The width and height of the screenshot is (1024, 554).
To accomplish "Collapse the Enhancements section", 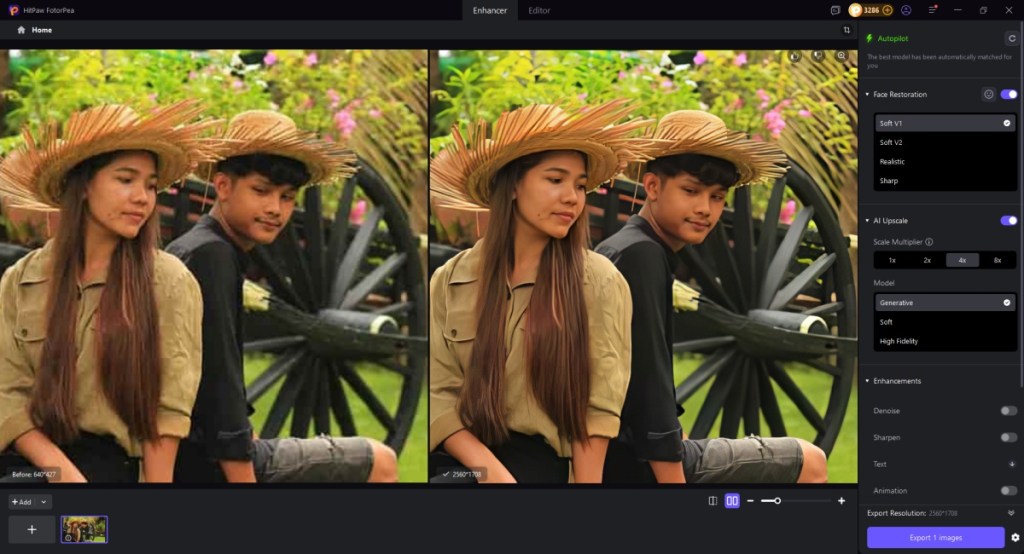I will 867,381.
